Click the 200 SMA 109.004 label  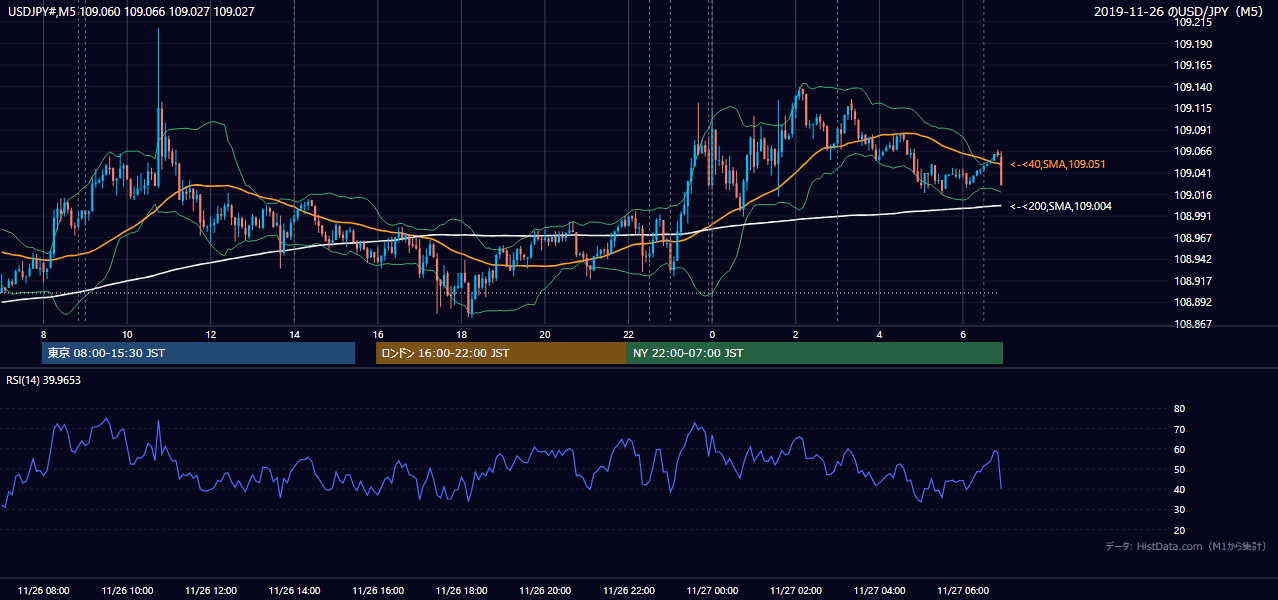coord(1061,206)
